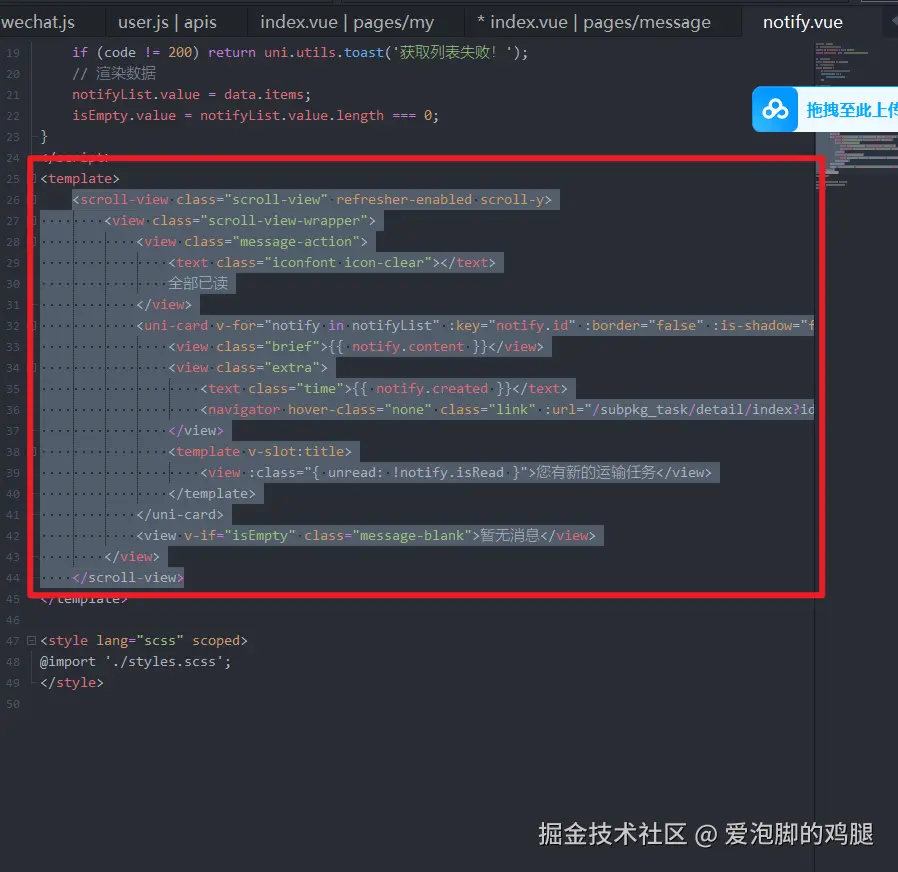Screen dimensions: 898x872
Task: Collapse the style block at line 47
Action: pyautogui.click(x=31, y=641)
